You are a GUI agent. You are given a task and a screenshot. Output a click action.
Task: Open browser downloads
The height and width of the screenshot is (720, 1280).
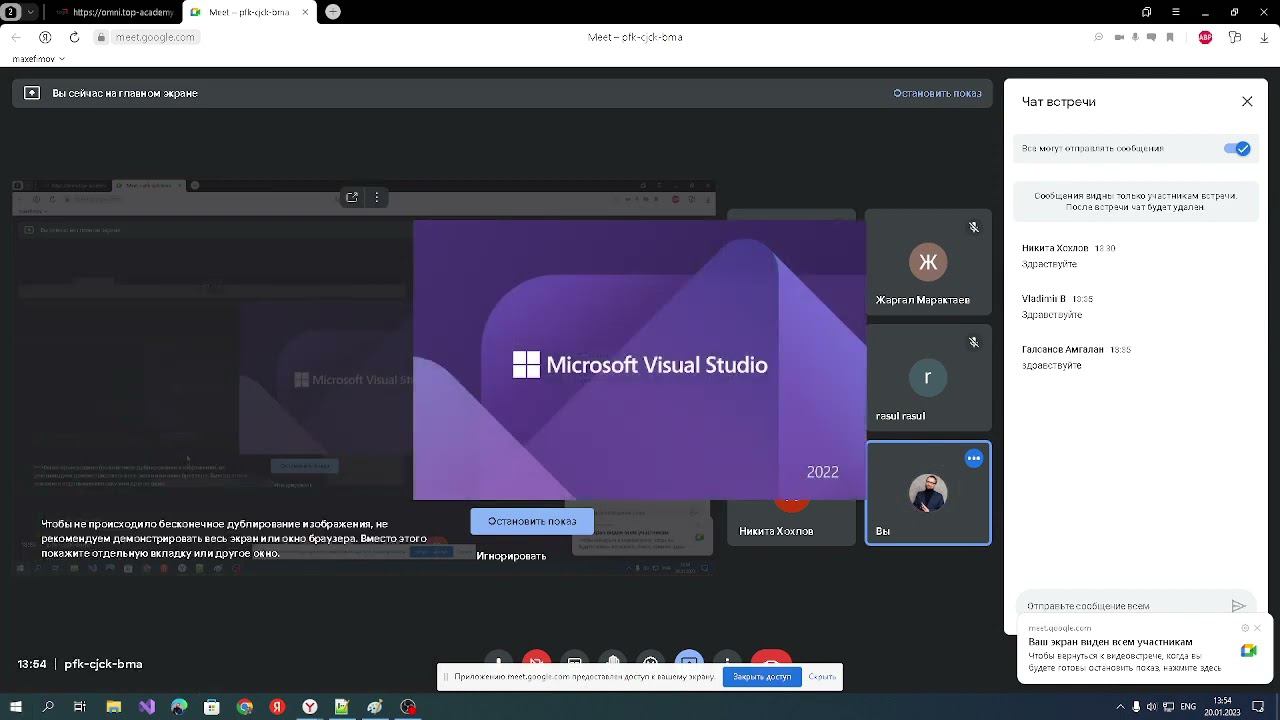pos(1265,37)
